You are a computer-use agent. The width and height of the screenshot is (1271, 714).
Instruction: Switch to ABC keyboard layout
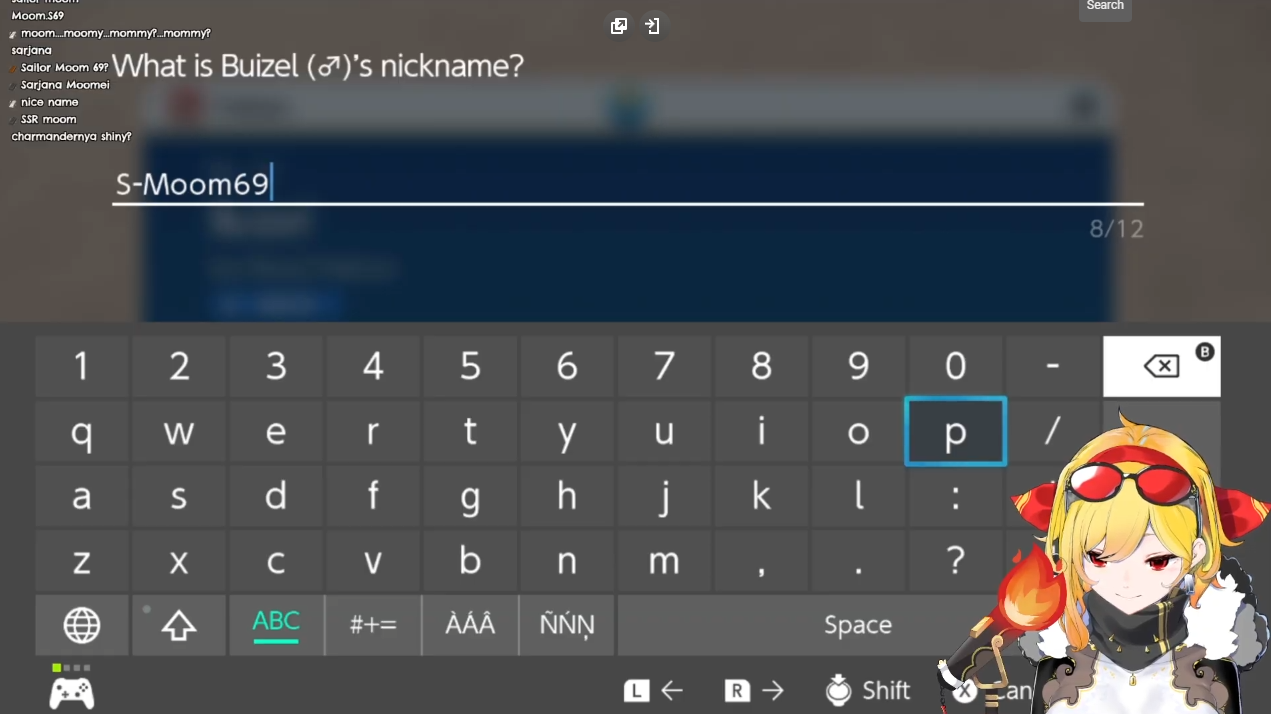(x=276, y=625)
